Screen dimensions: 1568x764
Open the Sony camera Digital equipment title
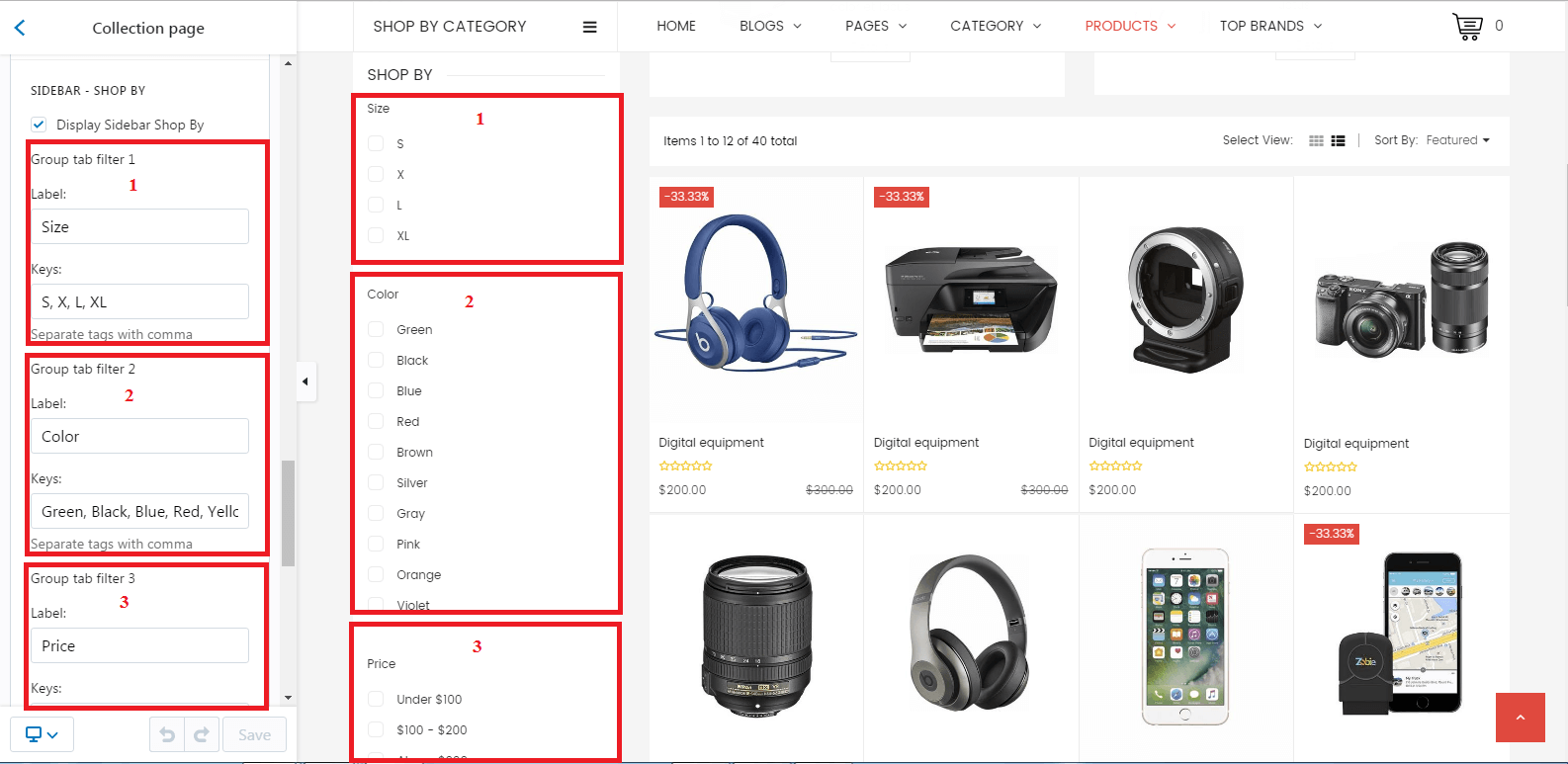pyautogui.click(x=1356, y=444)
